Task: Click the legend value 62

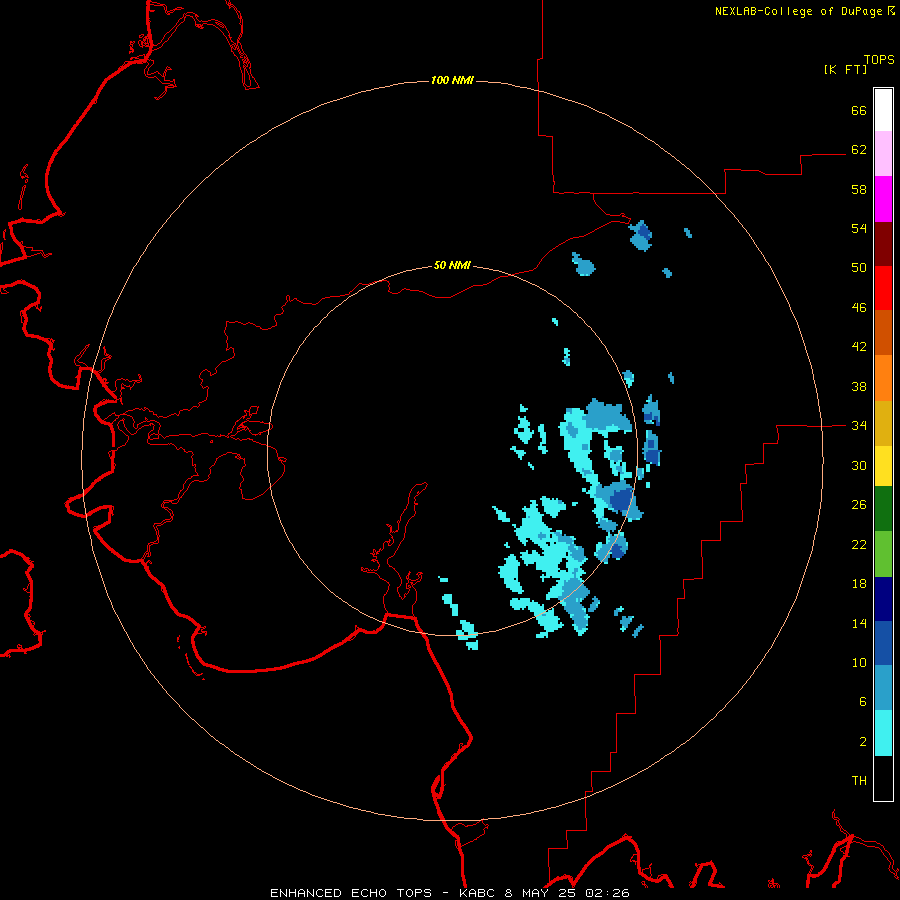Action: (859, 150)
